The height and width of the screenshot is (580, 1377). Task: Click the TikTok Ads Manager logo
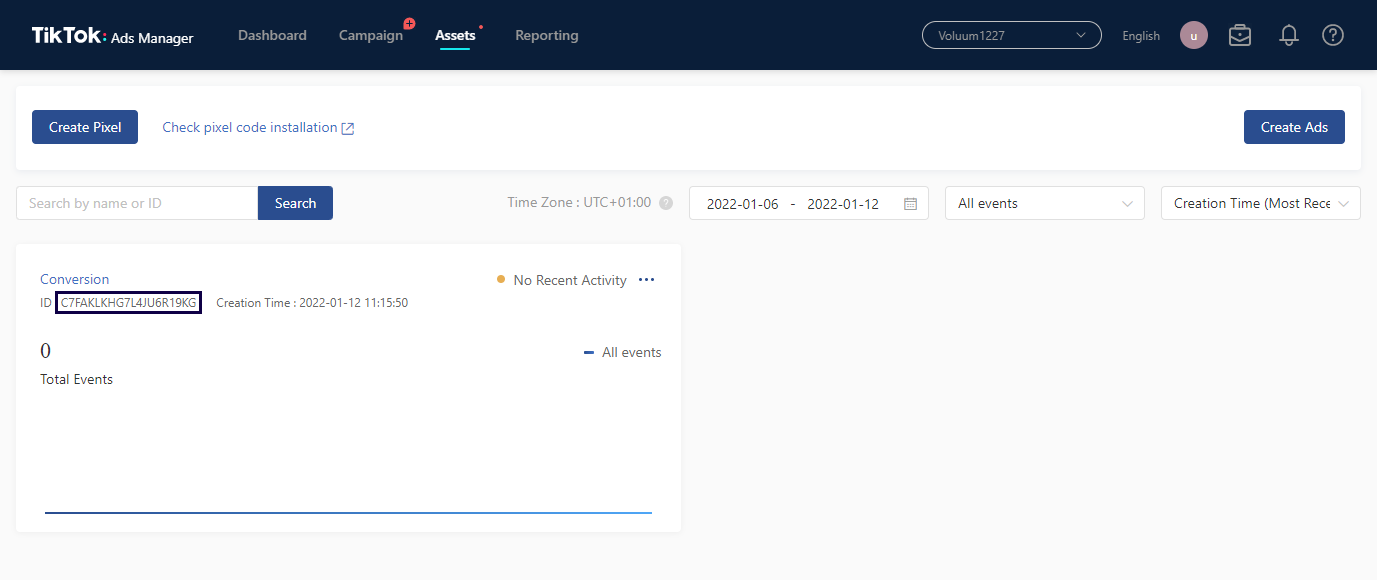click(x=112, y=36)
